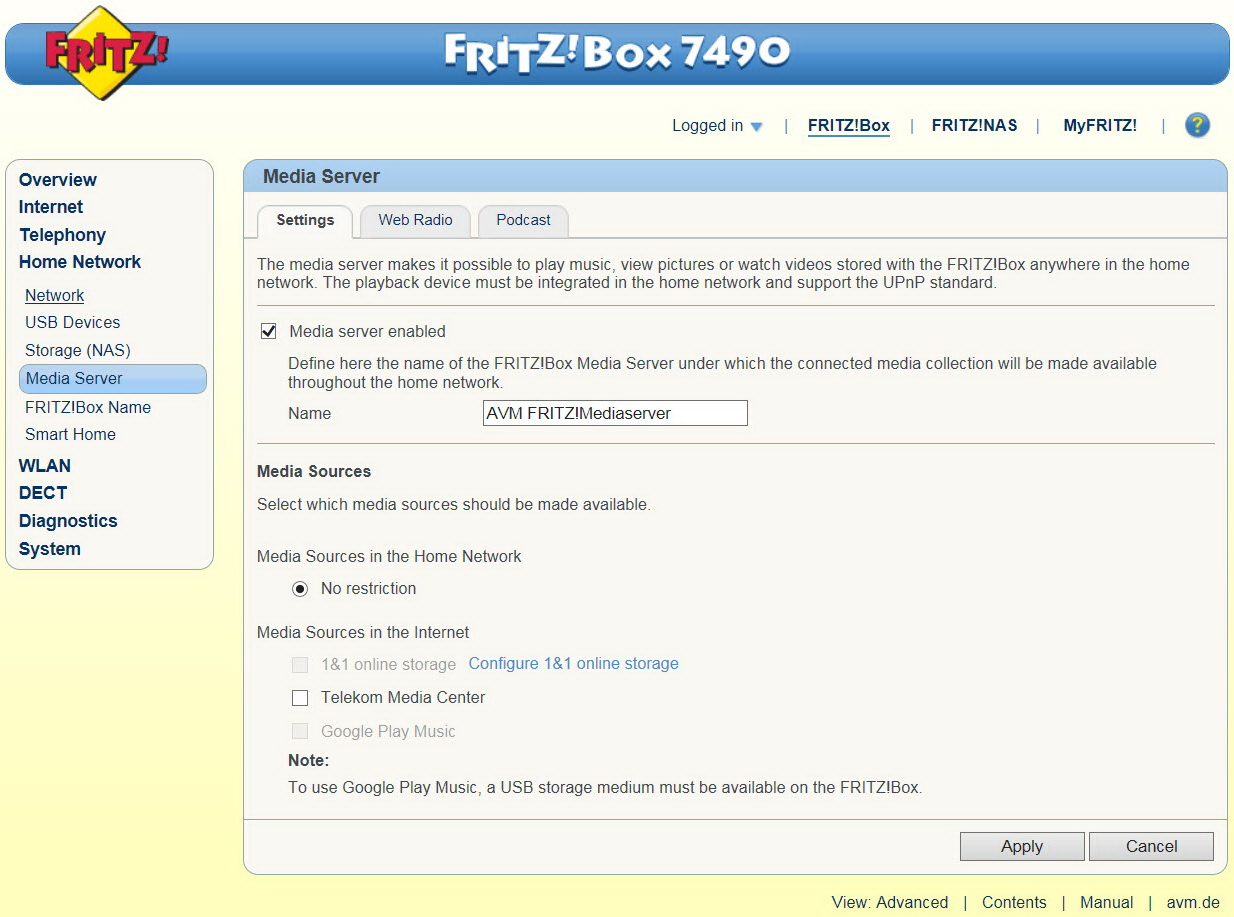Toggle the Media server enabled checkbox

268,331
